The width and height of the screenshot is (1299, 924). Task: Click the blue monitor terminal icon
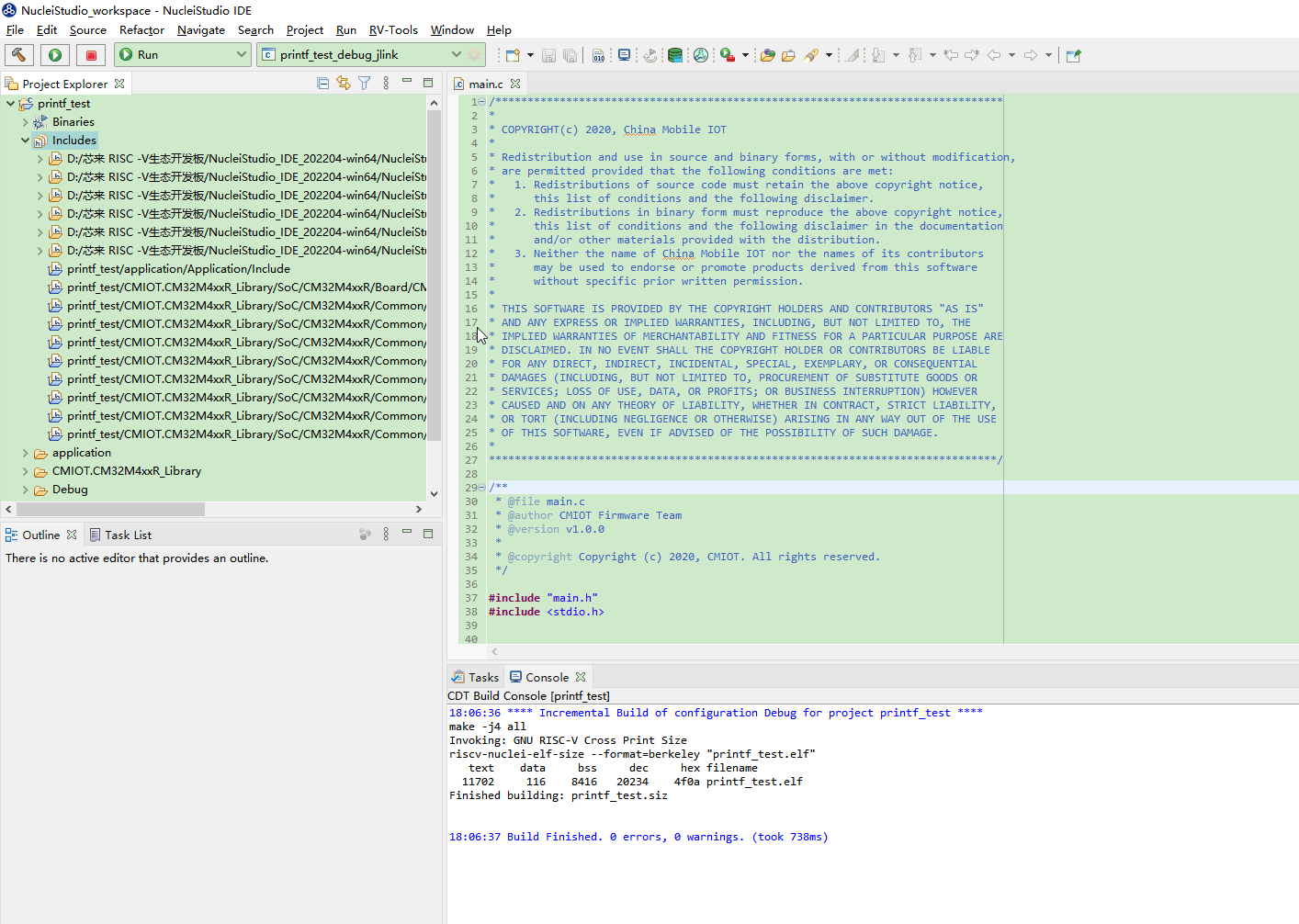[x=624, y=55]
